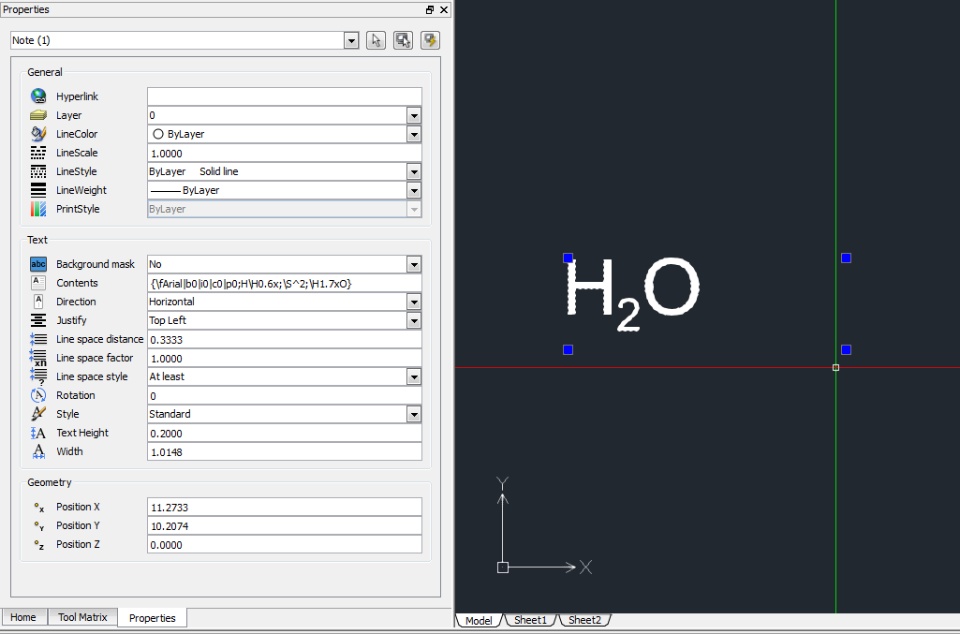
Task: Click the bottom-left blue grip of the note
Action: (568, 350)
